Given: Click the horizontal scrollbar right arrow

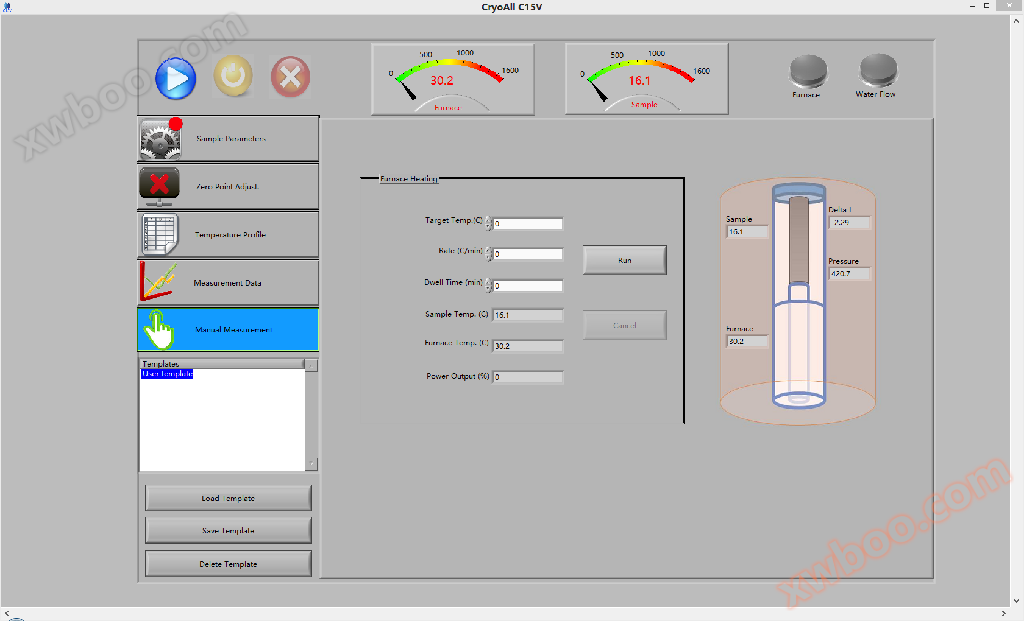Looking at the screenshot, I should click(x=1004, y=613).
